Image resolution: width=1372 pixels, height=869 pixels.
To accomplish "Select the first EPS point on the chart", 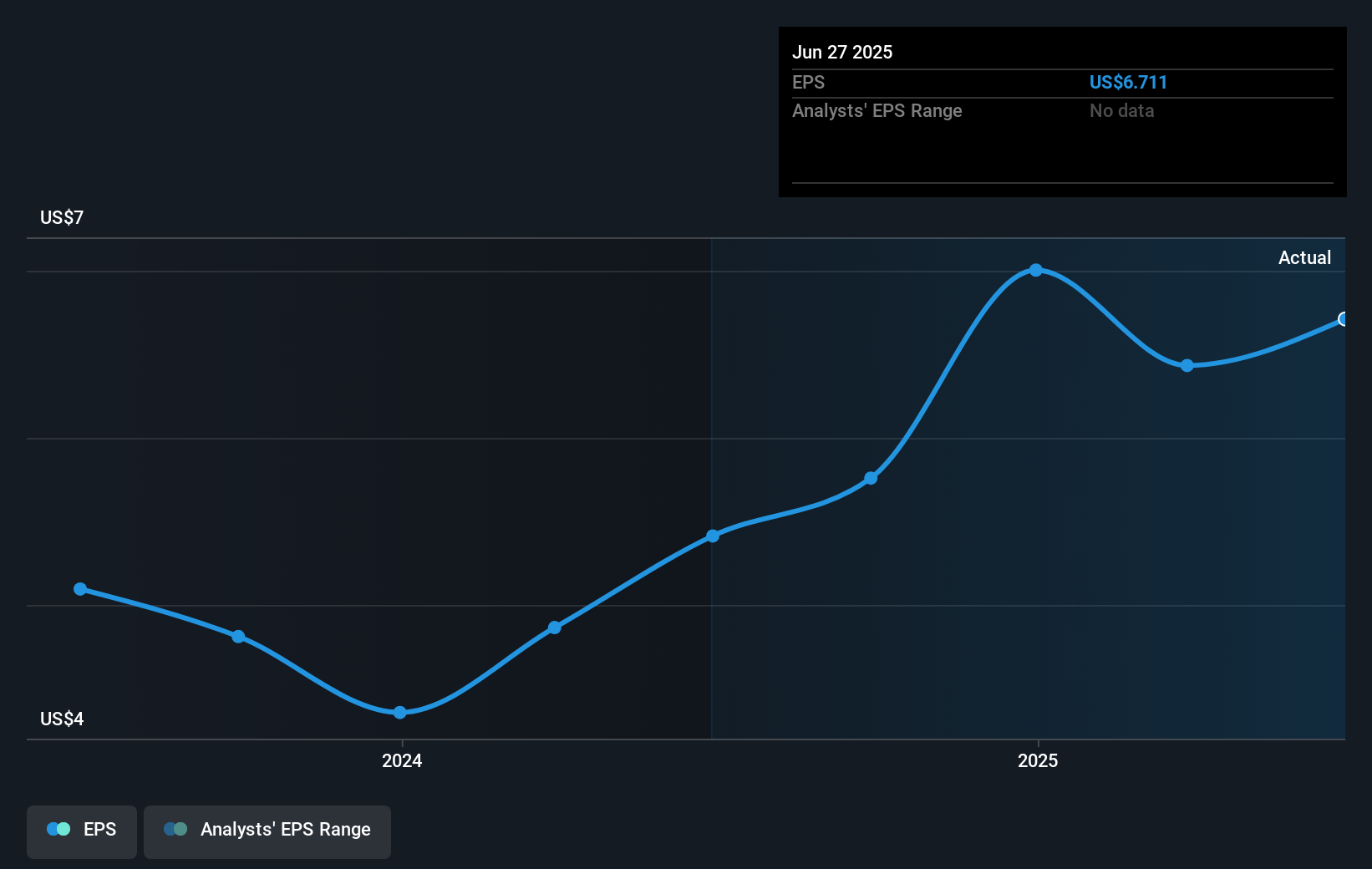I will (80, 589).
